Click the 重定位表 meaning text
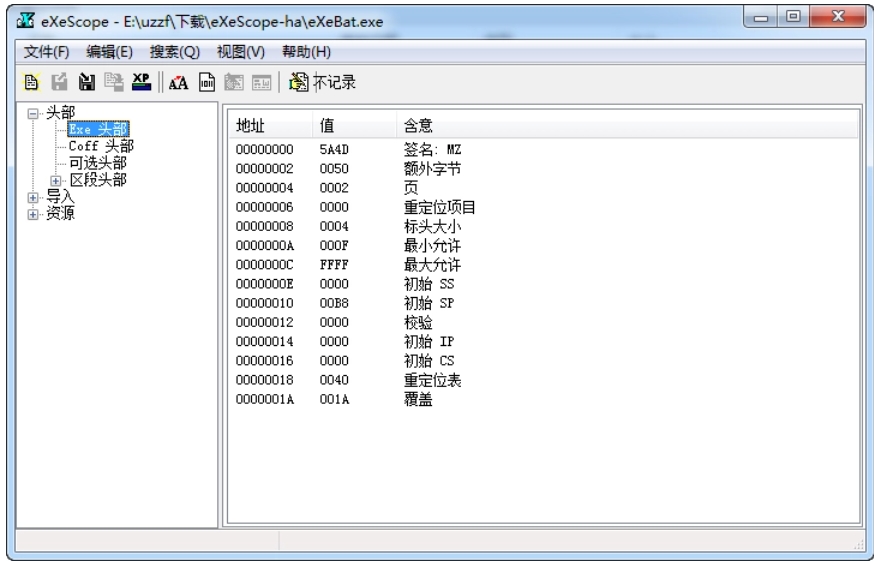The image size is (874, 561). [x=432, y=380]
